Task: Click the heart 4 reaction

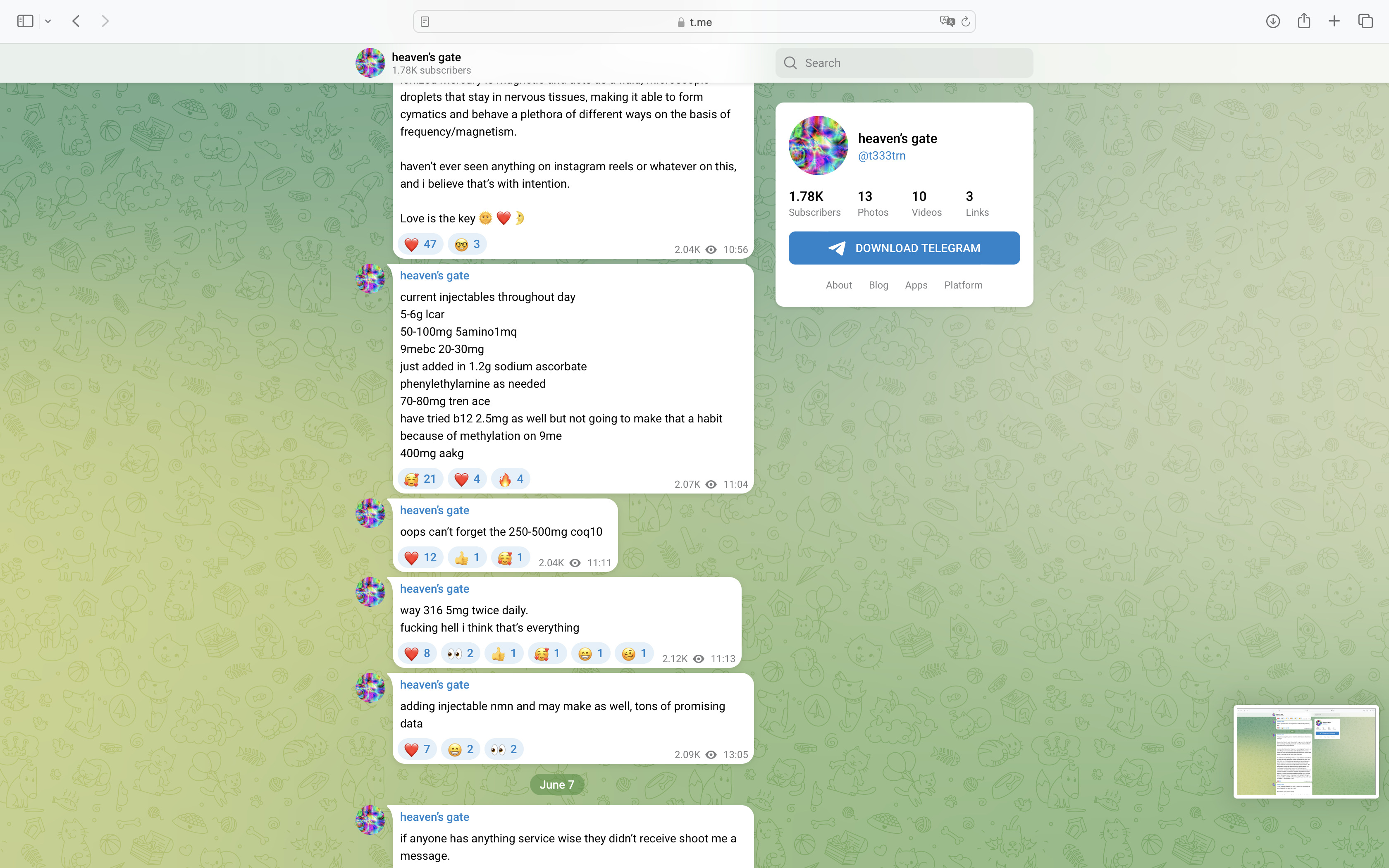Action: click(467, 479)
